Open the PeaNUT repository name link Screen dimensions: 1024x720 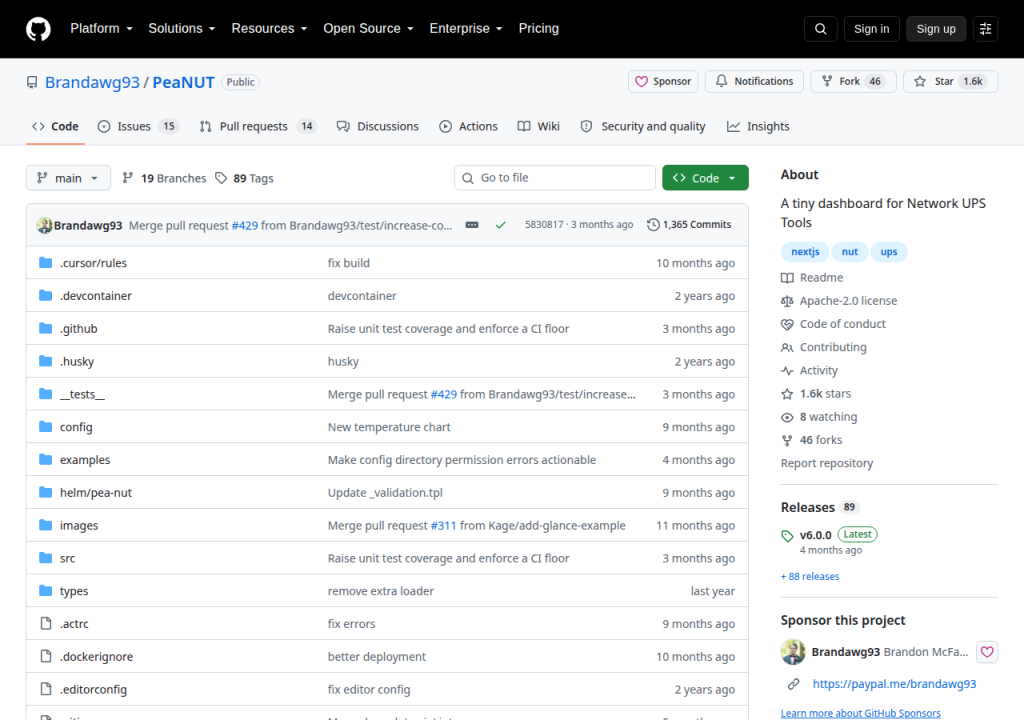[x=184, y=82]
